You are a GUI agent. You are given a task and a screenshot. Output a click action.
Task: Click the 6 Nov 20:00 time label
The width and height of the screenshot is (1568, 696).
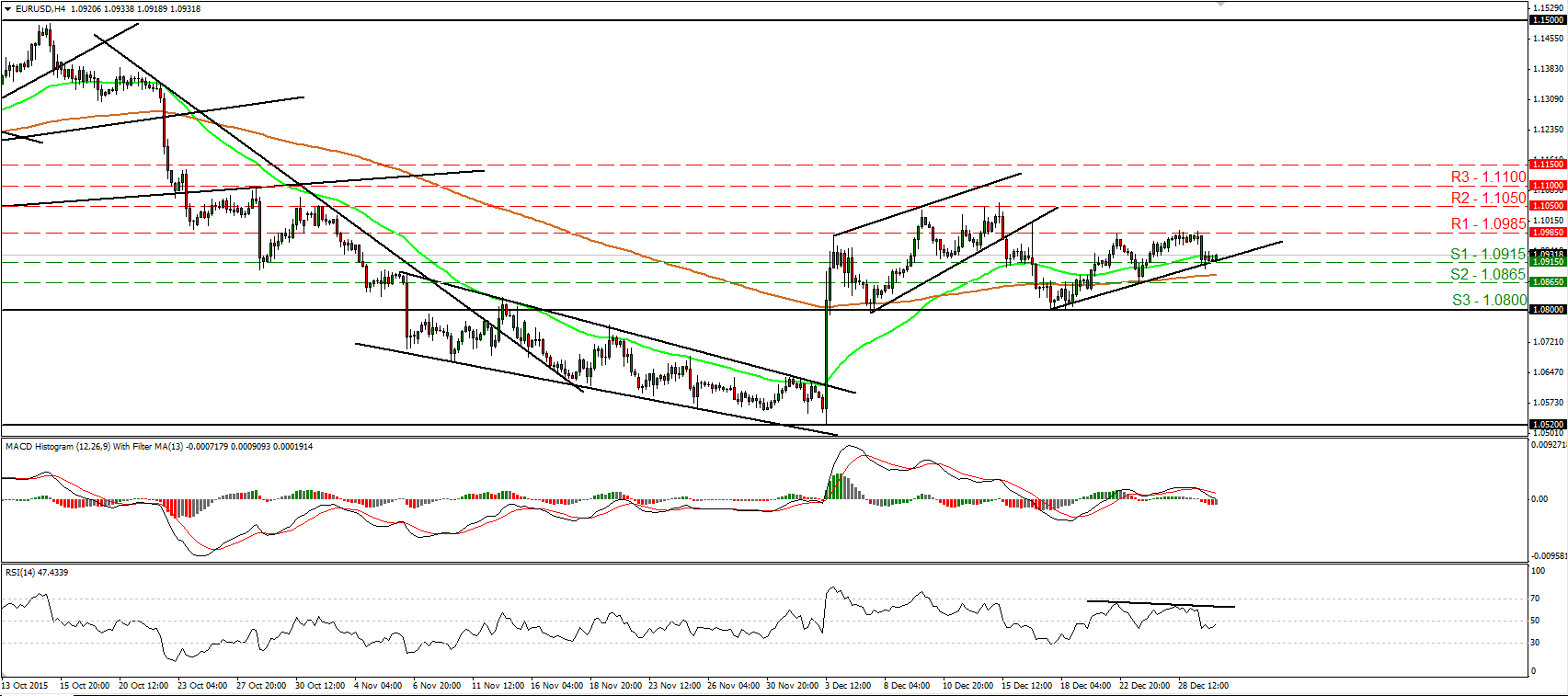coord(437,685)
